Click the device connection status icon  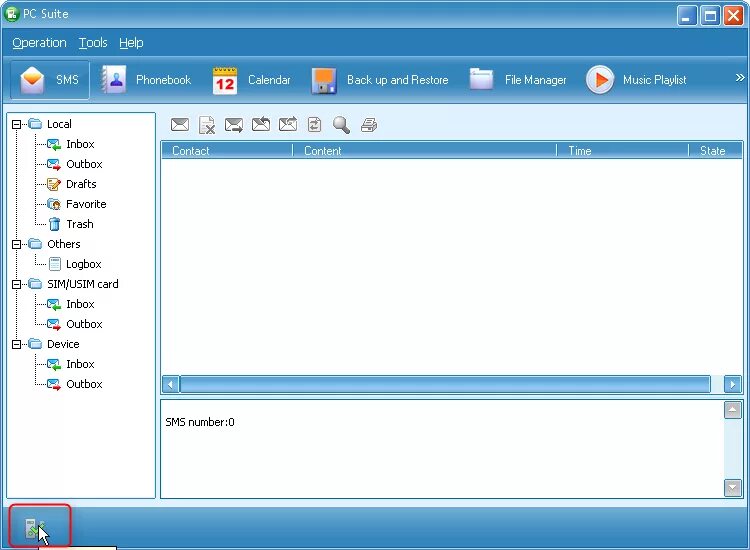35,528
